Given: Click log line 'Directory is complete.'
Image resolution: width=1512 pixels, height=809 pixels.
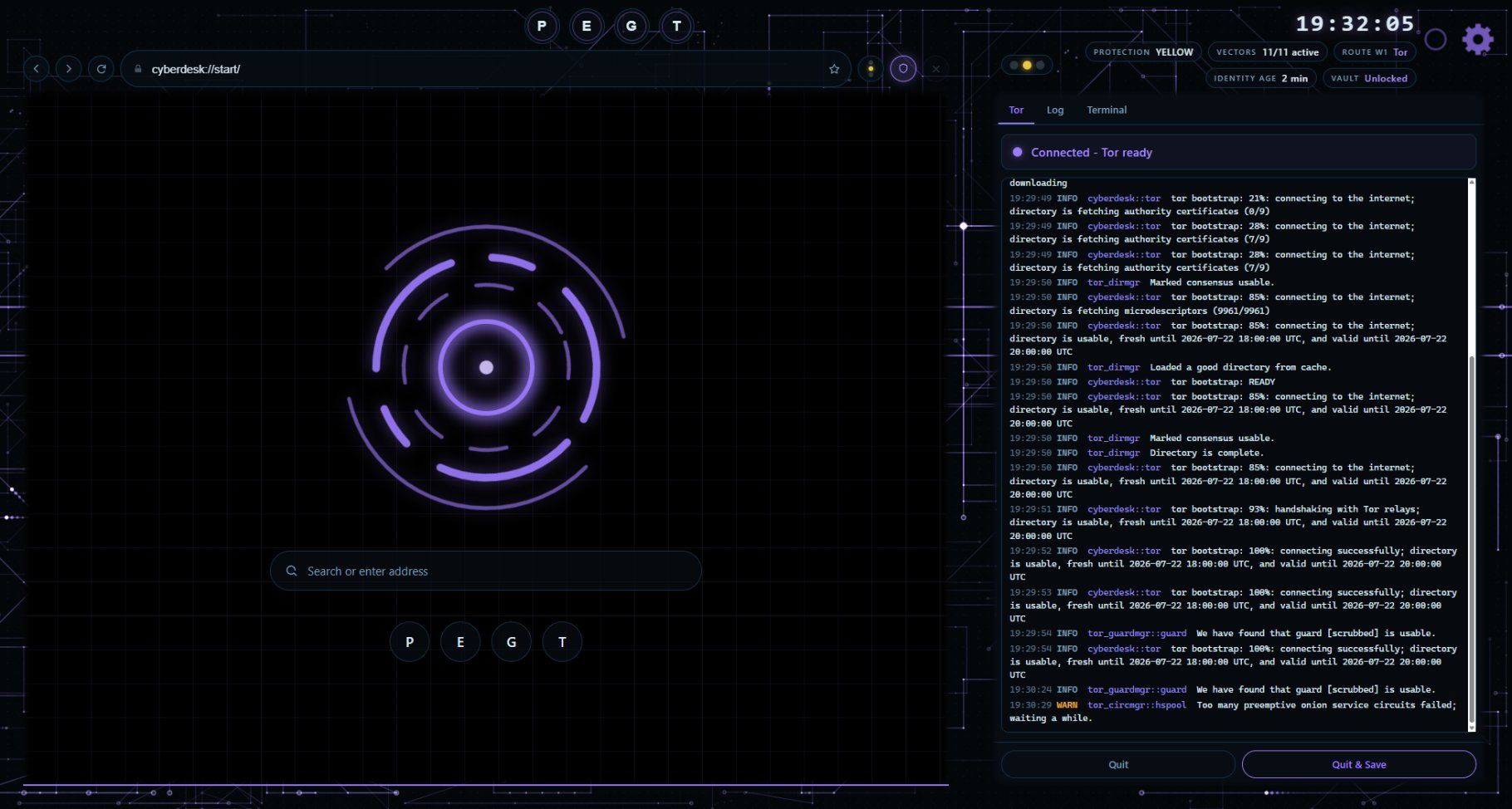Looking at the screenshot, I should click(x=1136, y=453).
